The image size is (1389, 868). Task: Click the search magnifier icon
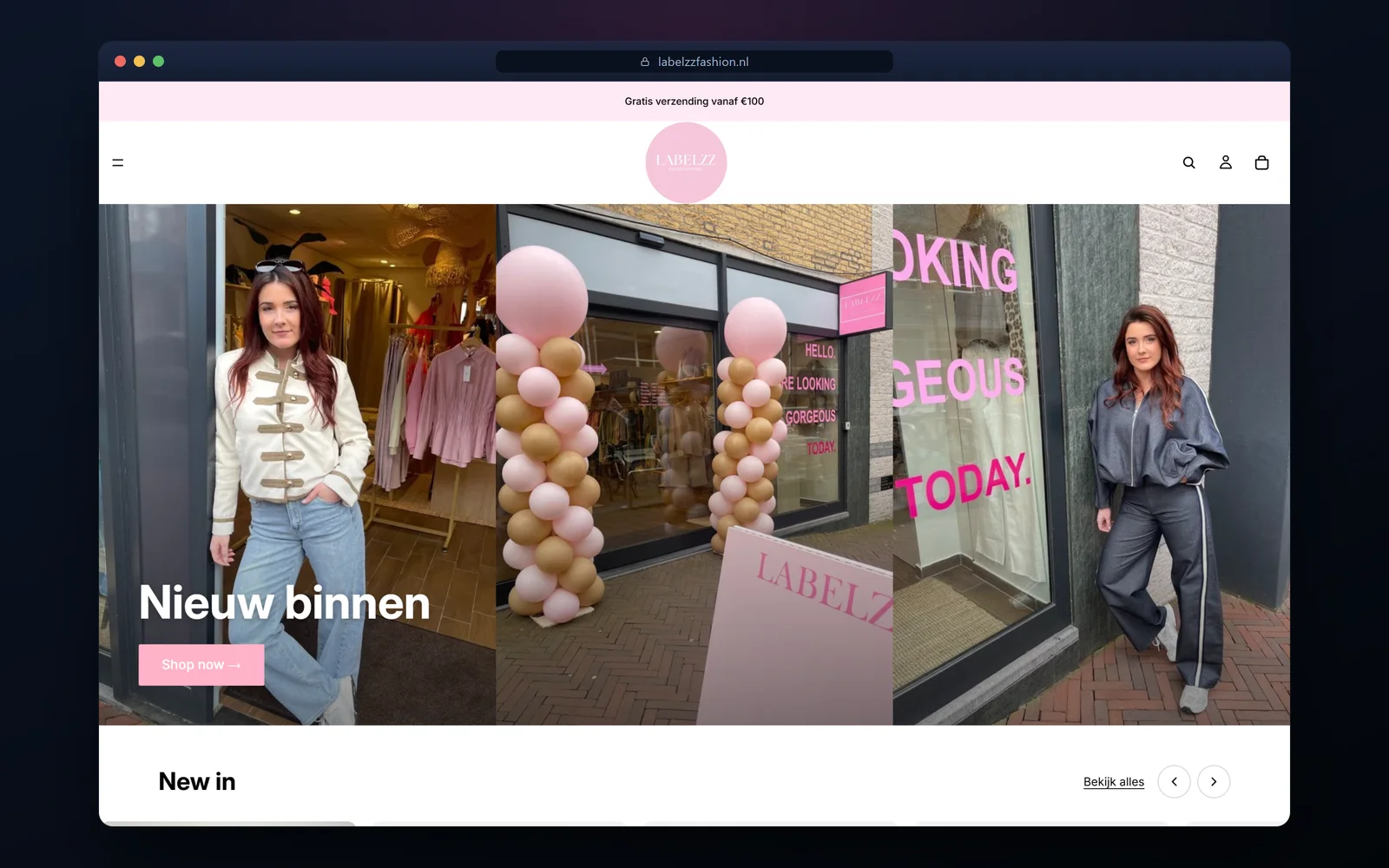point(1189,162)
